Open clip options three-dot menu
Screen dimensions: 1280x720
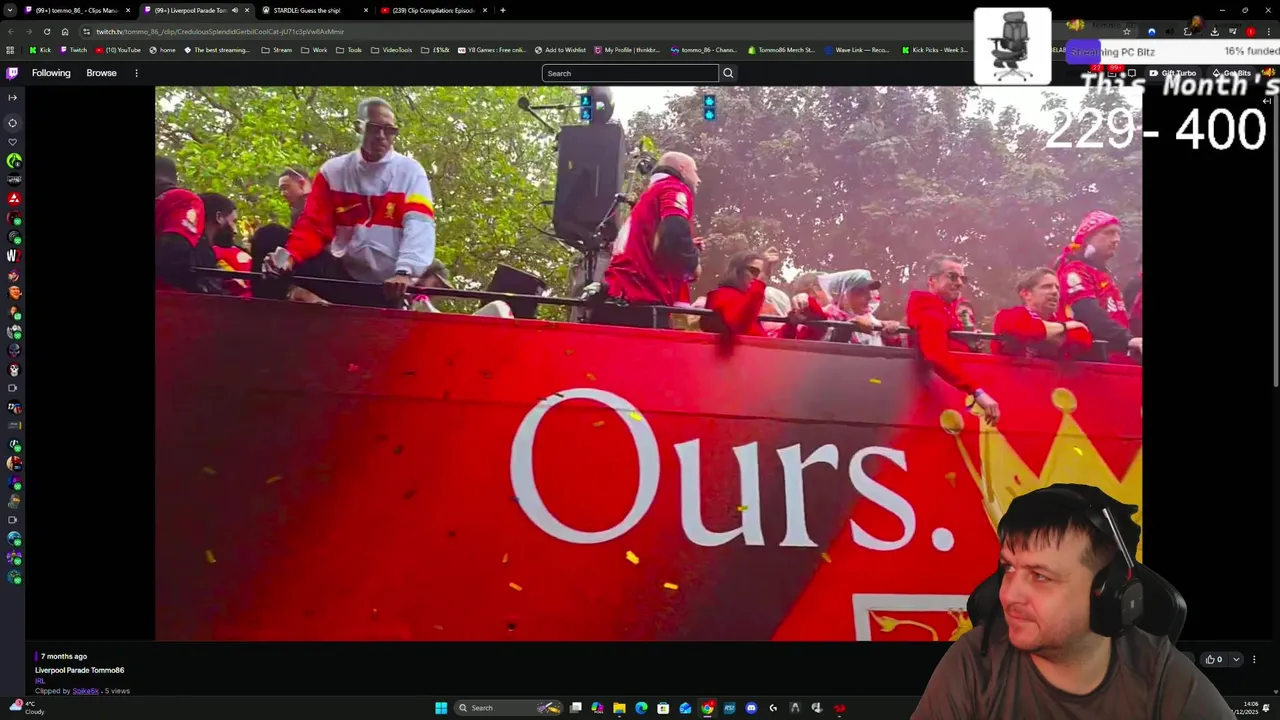click(1254, 659)
